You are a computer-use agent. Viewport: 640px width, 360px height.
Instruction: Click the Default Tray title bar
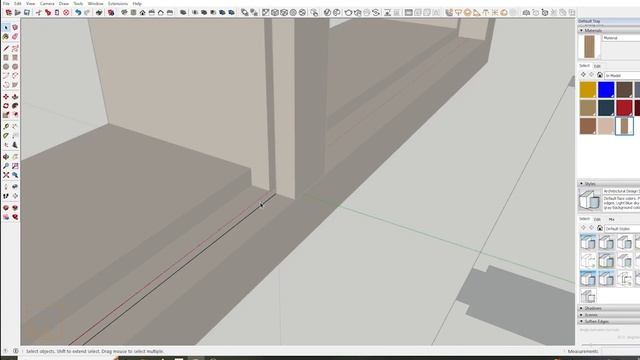point(609,21)
